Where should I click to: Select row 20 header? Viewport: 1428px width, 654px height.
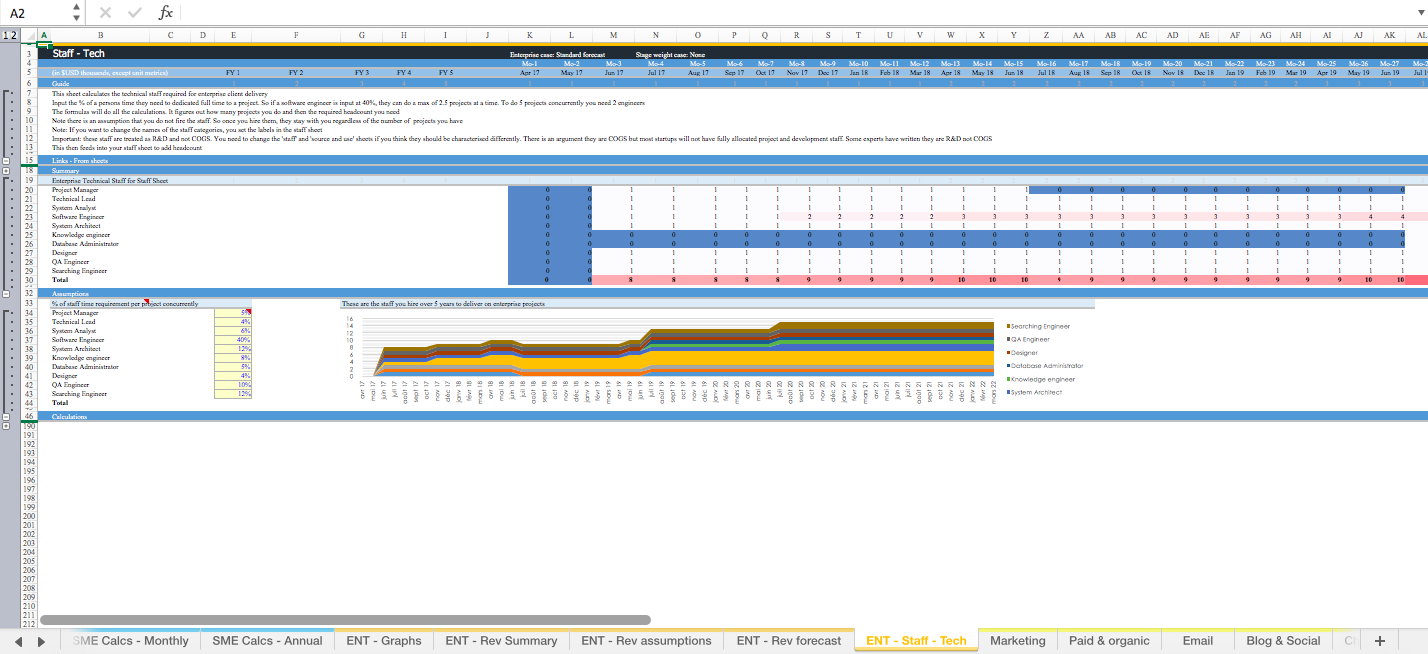tap(29, 189)
